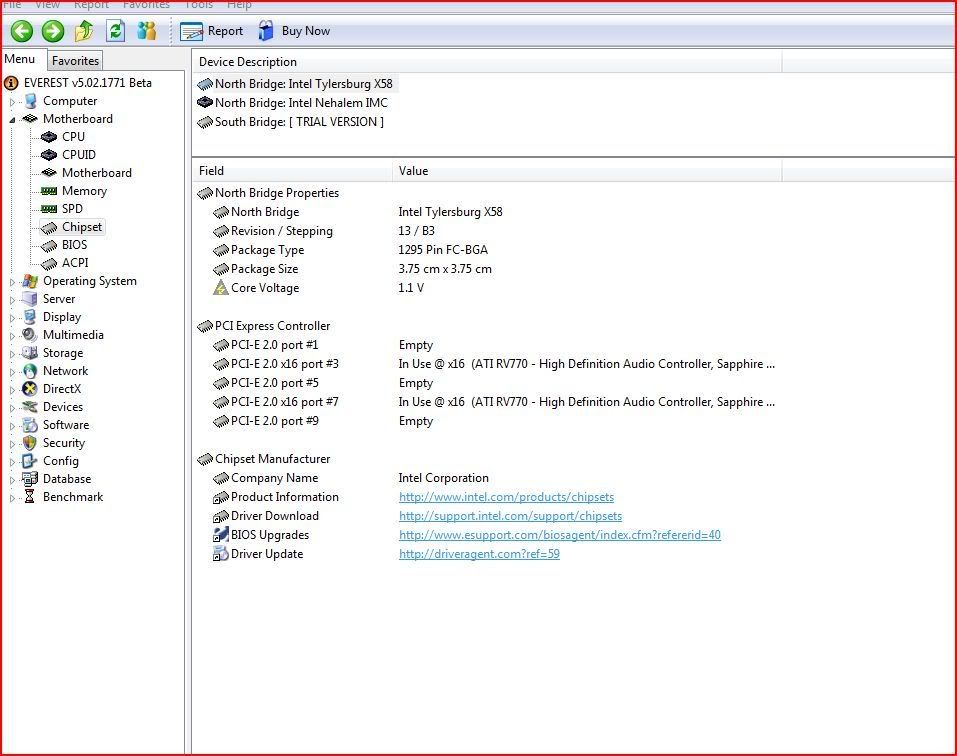Expand the Server tree node
This screenshot has width=957, height=756.
pyautogui.click(x=12, y=300)
